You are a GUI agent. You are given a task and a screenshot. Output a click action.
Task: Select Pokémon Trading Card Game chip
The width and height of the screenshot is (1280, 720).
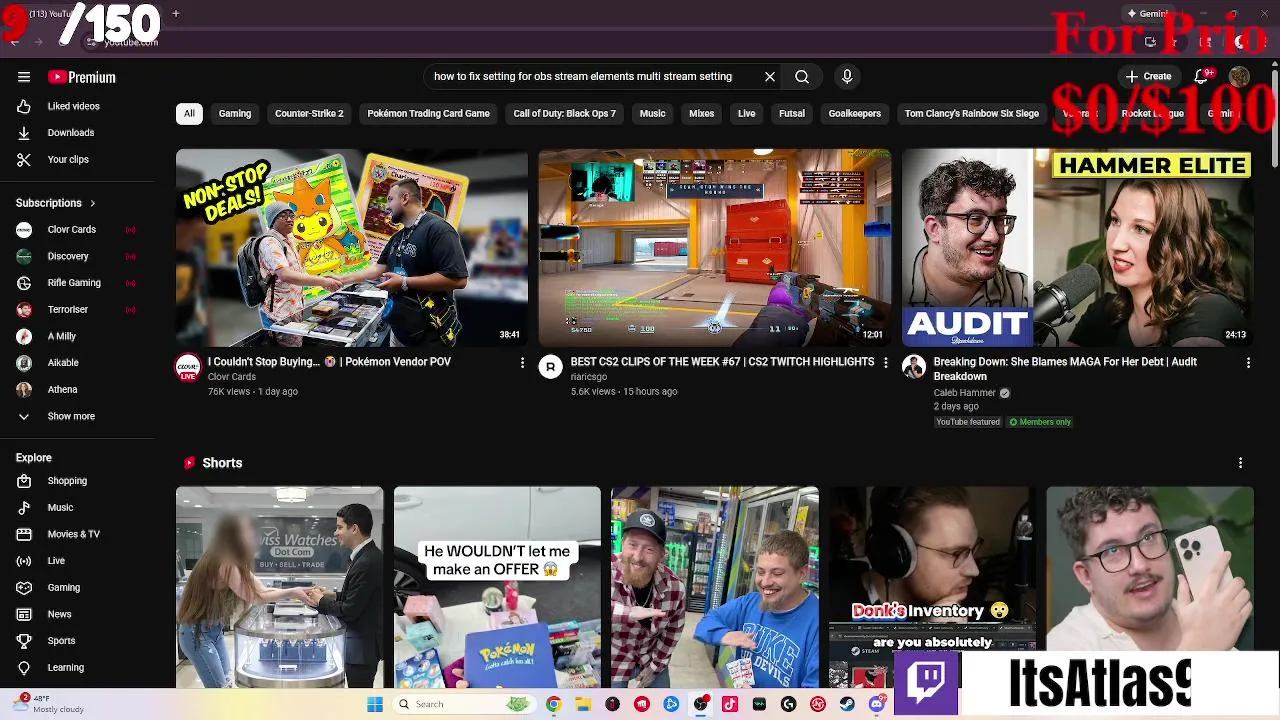(428, 113)
